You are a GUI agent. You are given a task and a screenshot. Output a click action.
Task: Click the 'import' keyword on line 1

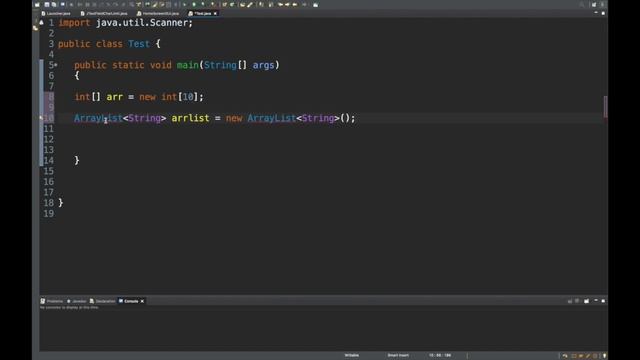click(x=74, y=23)
